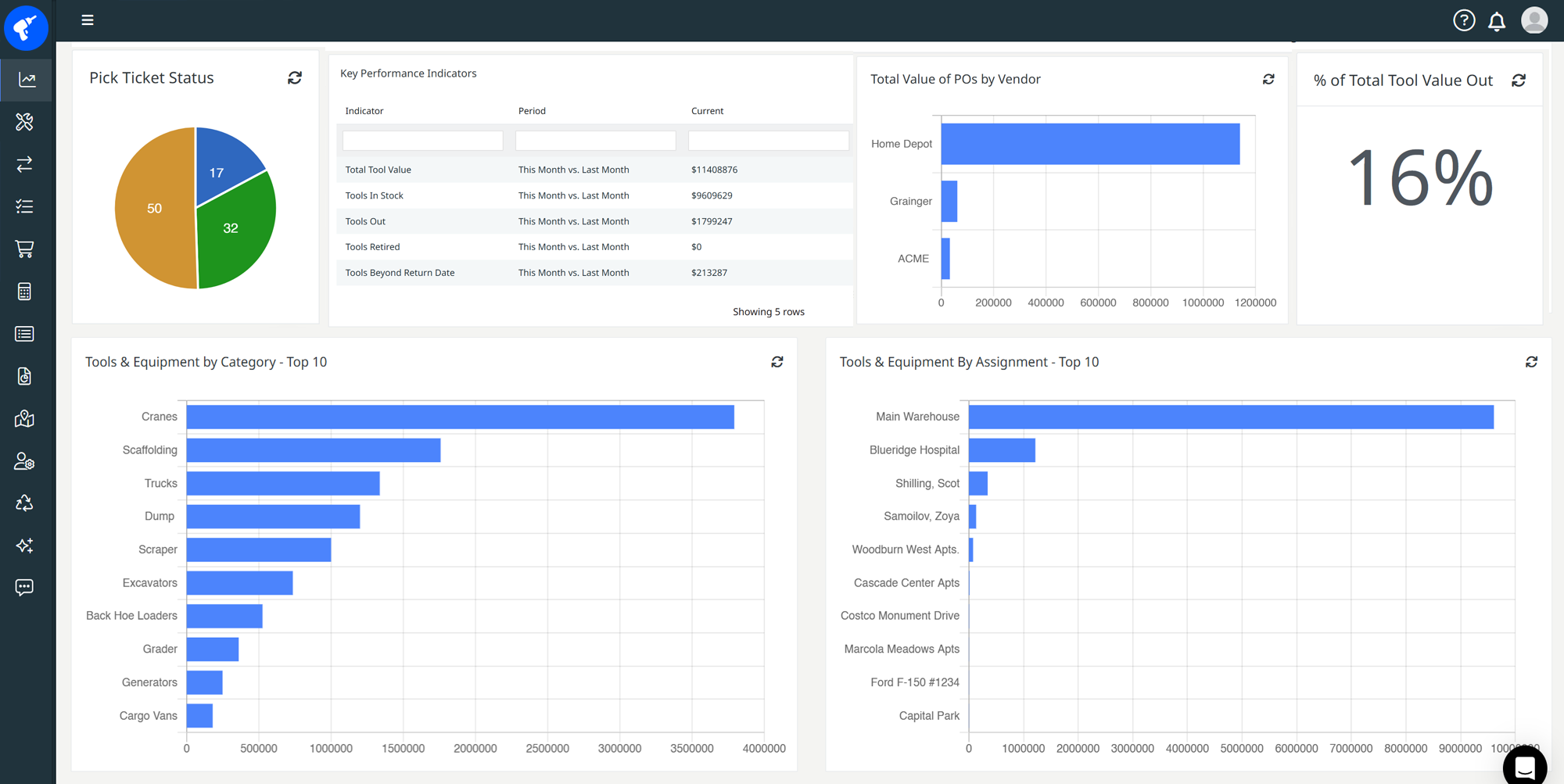The height and width of the screenshot is (784, 1564).
Task: Open the chat support bubble bottom right
Action: tap(1524, 767)
